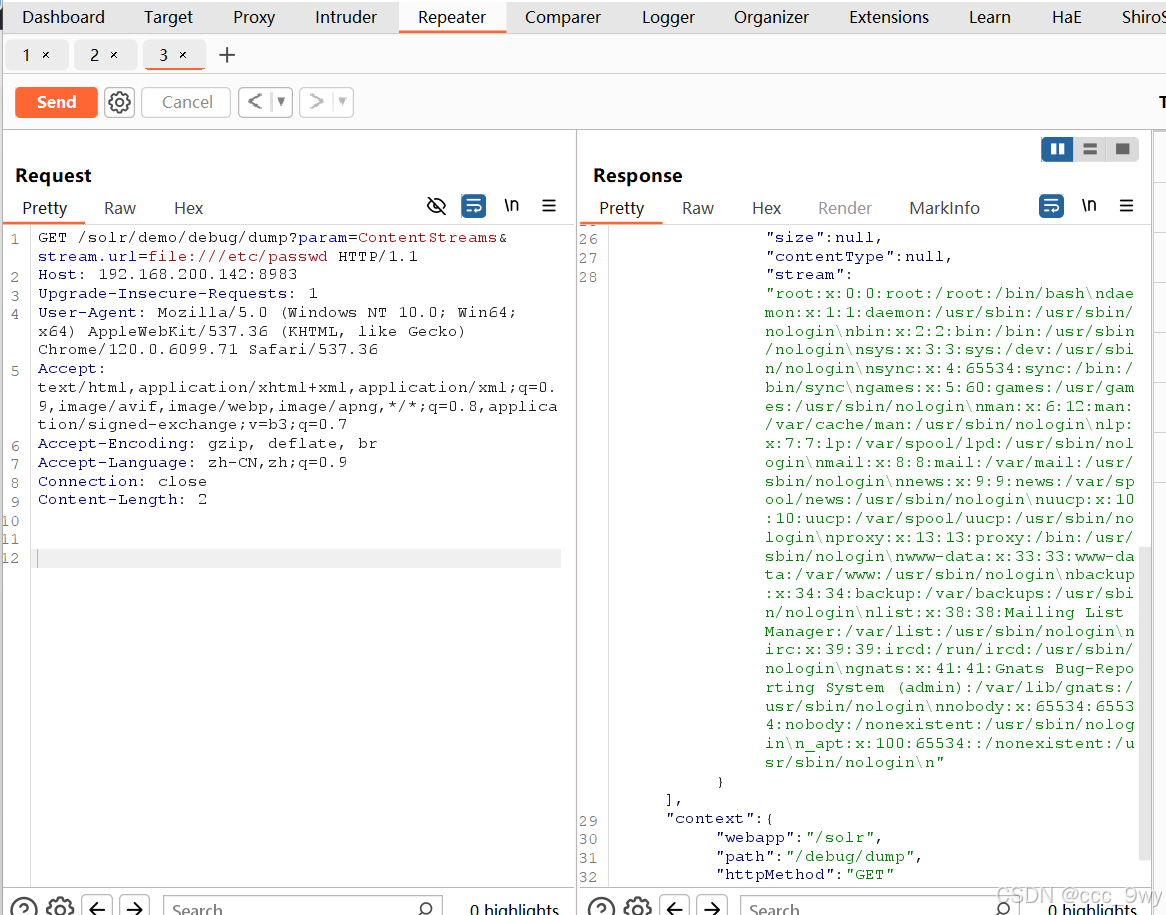
Task: Click next match arrow under Request
Action: pos(135,908)
